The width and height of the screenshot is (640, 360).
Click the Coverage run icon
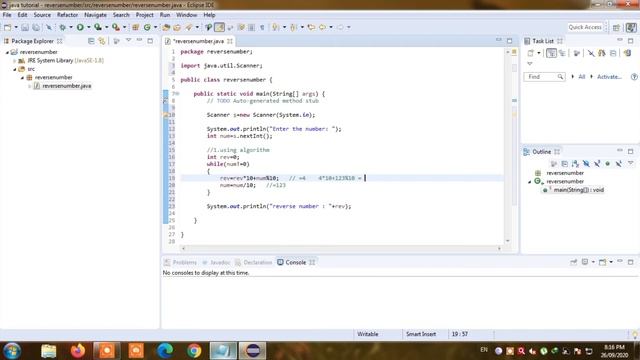[x=98, y=27]
